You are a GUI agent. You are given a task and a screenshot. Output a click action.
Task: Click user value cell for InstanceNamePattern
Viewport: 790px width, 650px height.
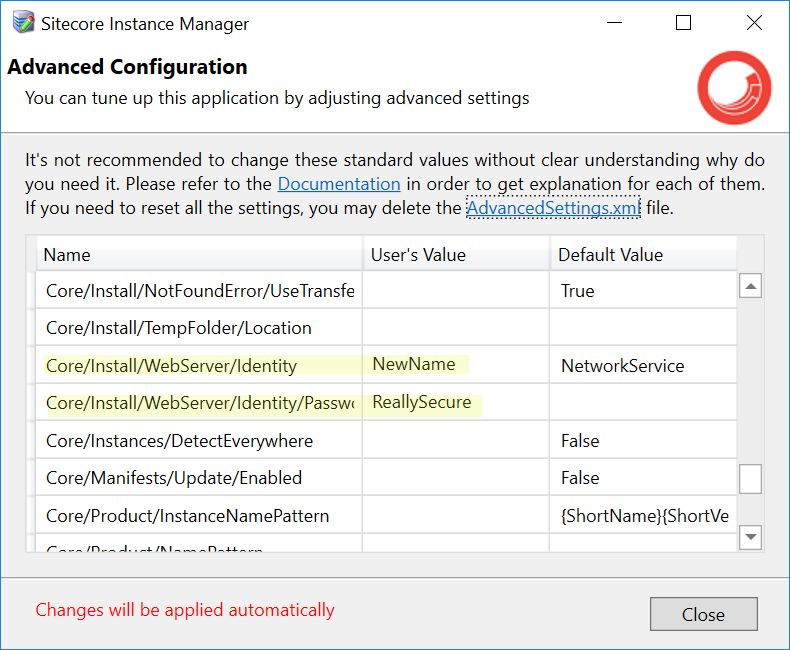[x=456, y=515]
